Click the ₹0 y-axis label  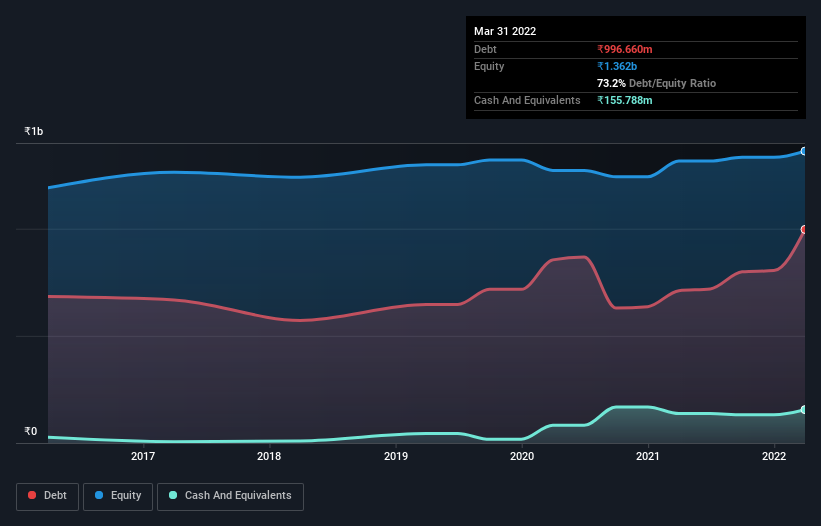pyautogui.click(x=31, y=431)
